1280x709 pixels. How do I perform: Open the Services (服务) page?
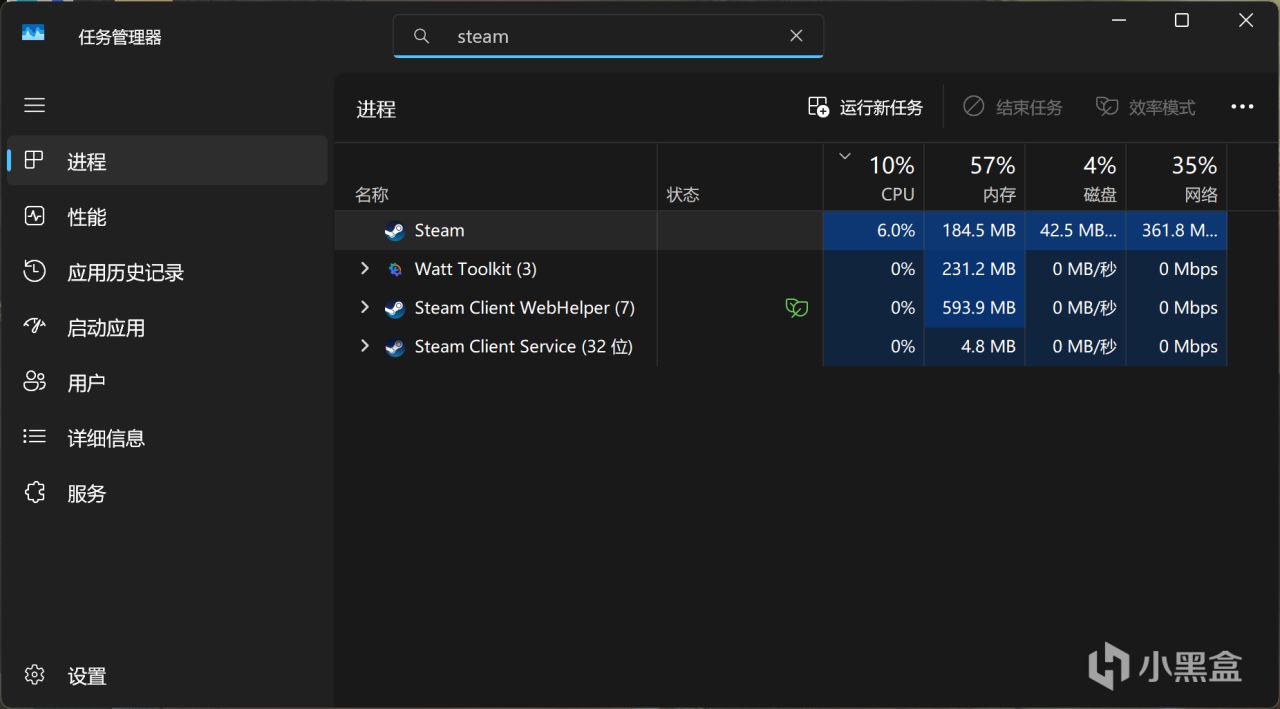pyautogui.click(x=86, y=493)
